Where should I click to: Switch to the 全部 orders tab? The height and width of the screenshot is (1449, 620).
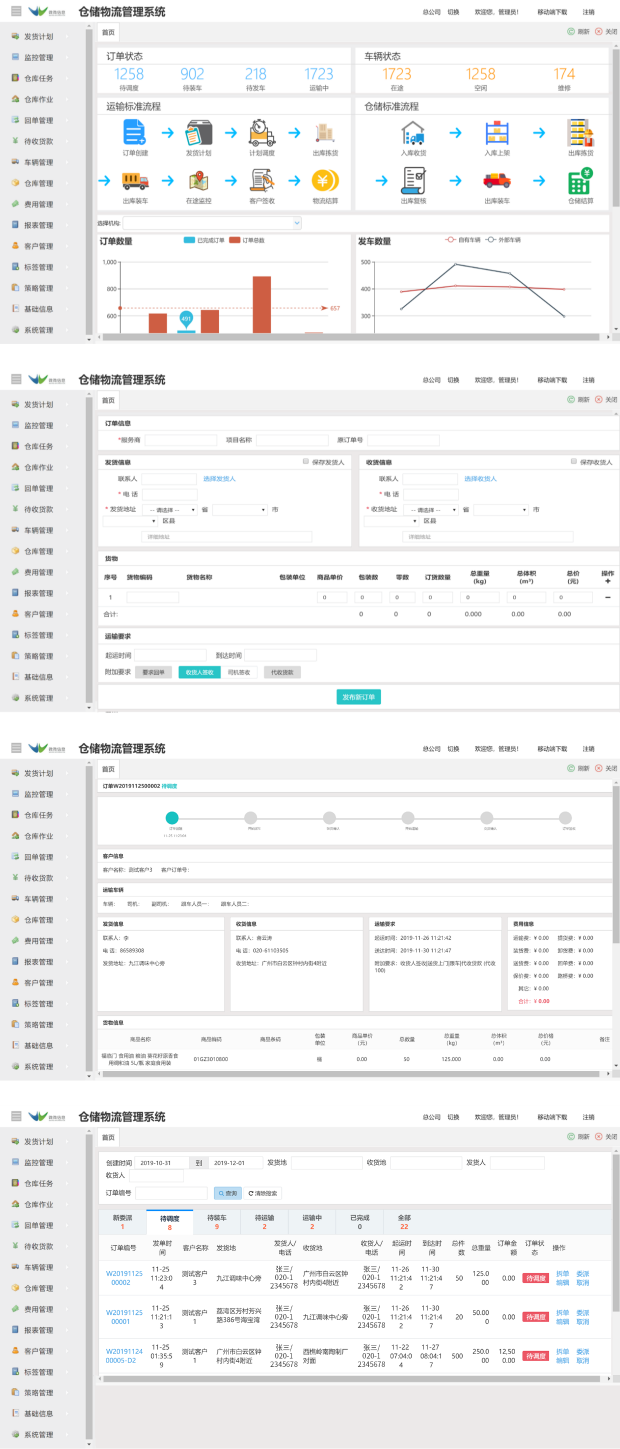404,1221
